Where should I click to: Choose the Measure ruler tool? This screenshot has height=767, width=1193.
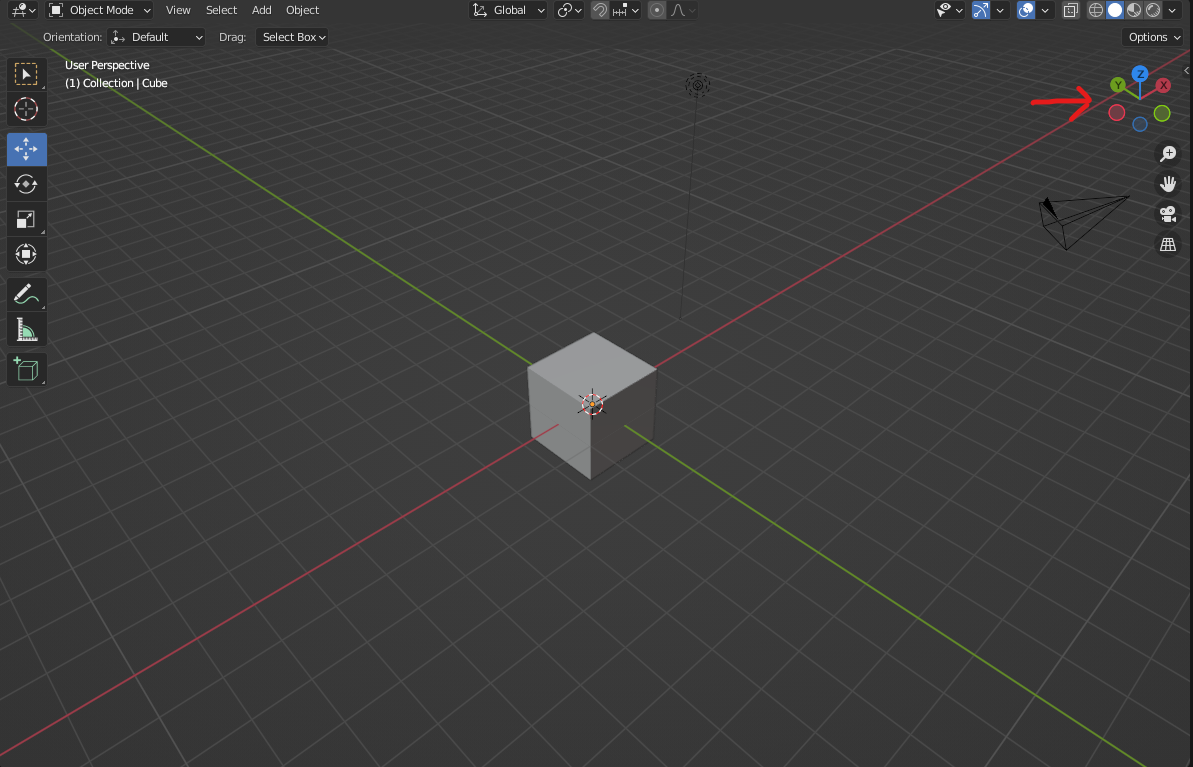point(27,329)
